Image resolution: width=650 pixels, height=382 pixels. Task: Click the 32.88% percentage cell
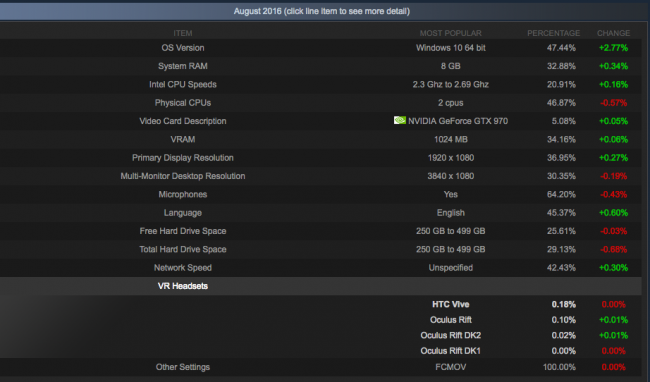click(561, 66)
